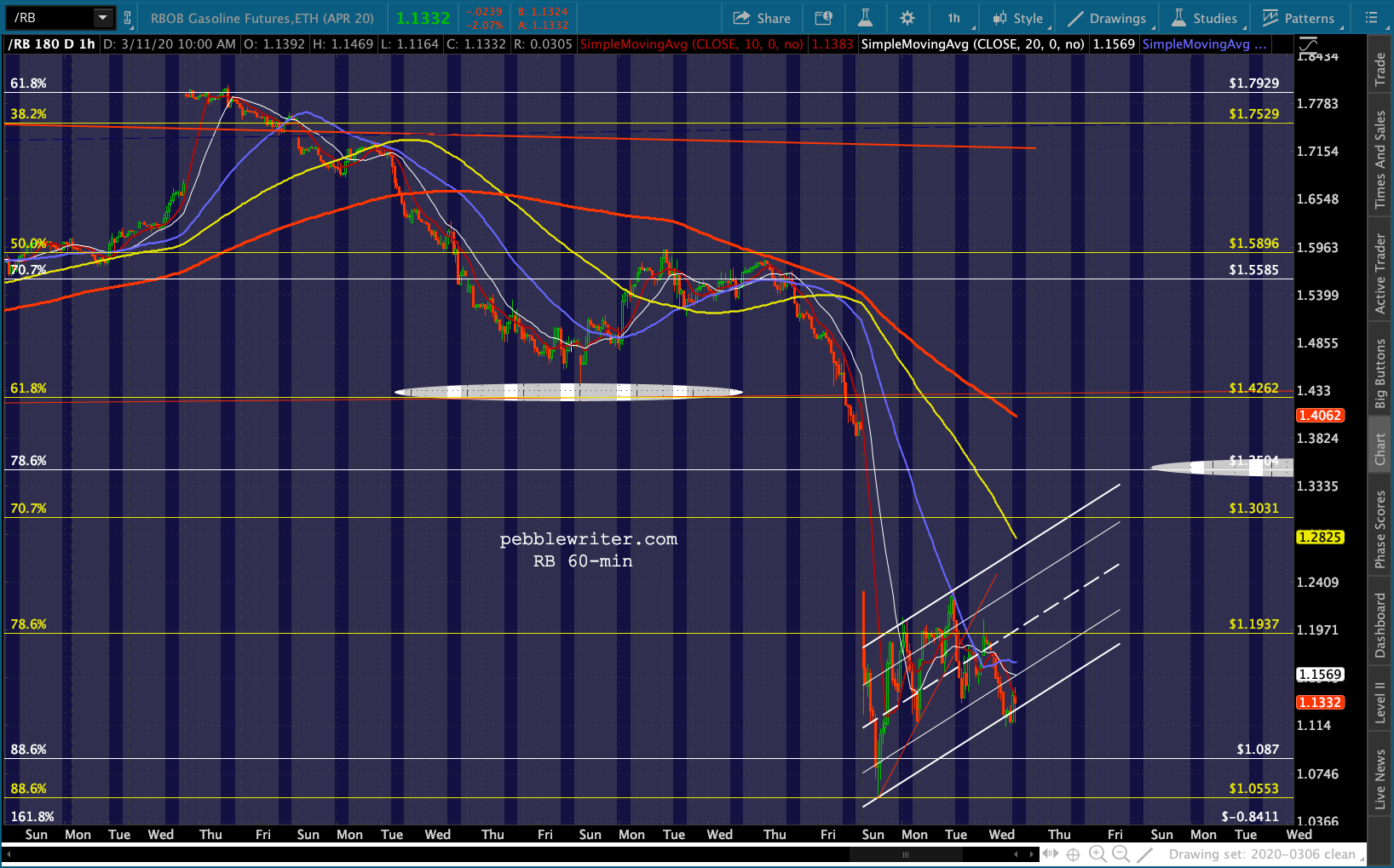Click the $1.1937 Fibonacci level label
The width and height of the screenshot is (1394, 868).
pyautogui.click(x=1253, y=624)
